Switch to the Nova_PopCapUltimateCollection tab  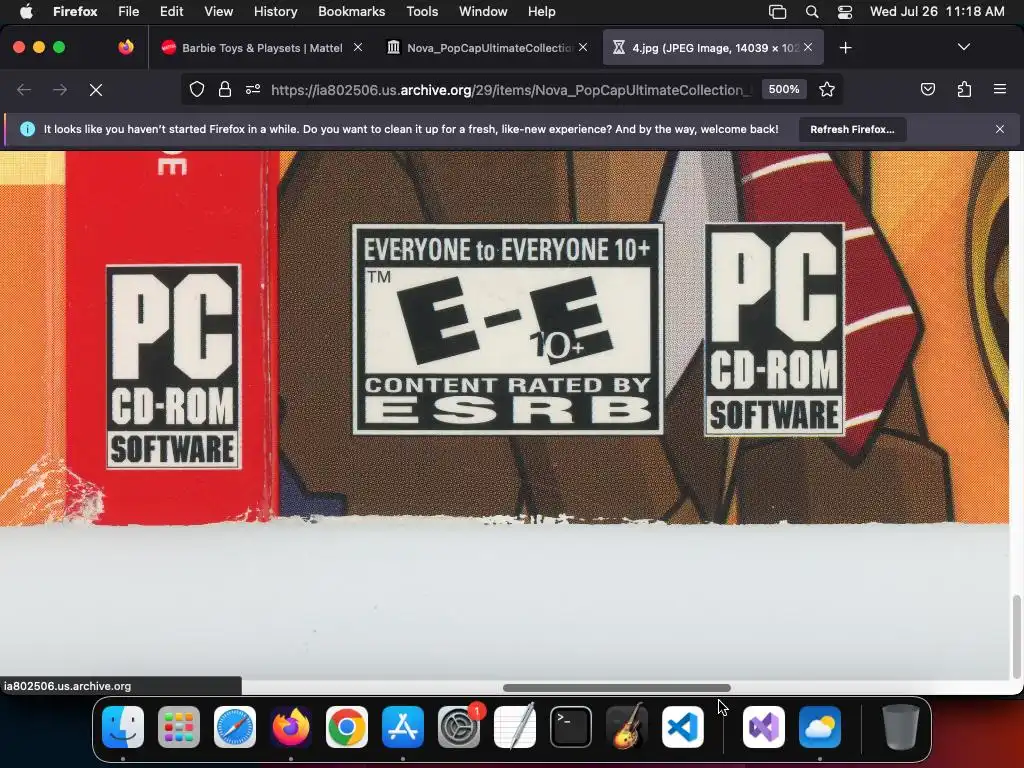tap(487, 48)
